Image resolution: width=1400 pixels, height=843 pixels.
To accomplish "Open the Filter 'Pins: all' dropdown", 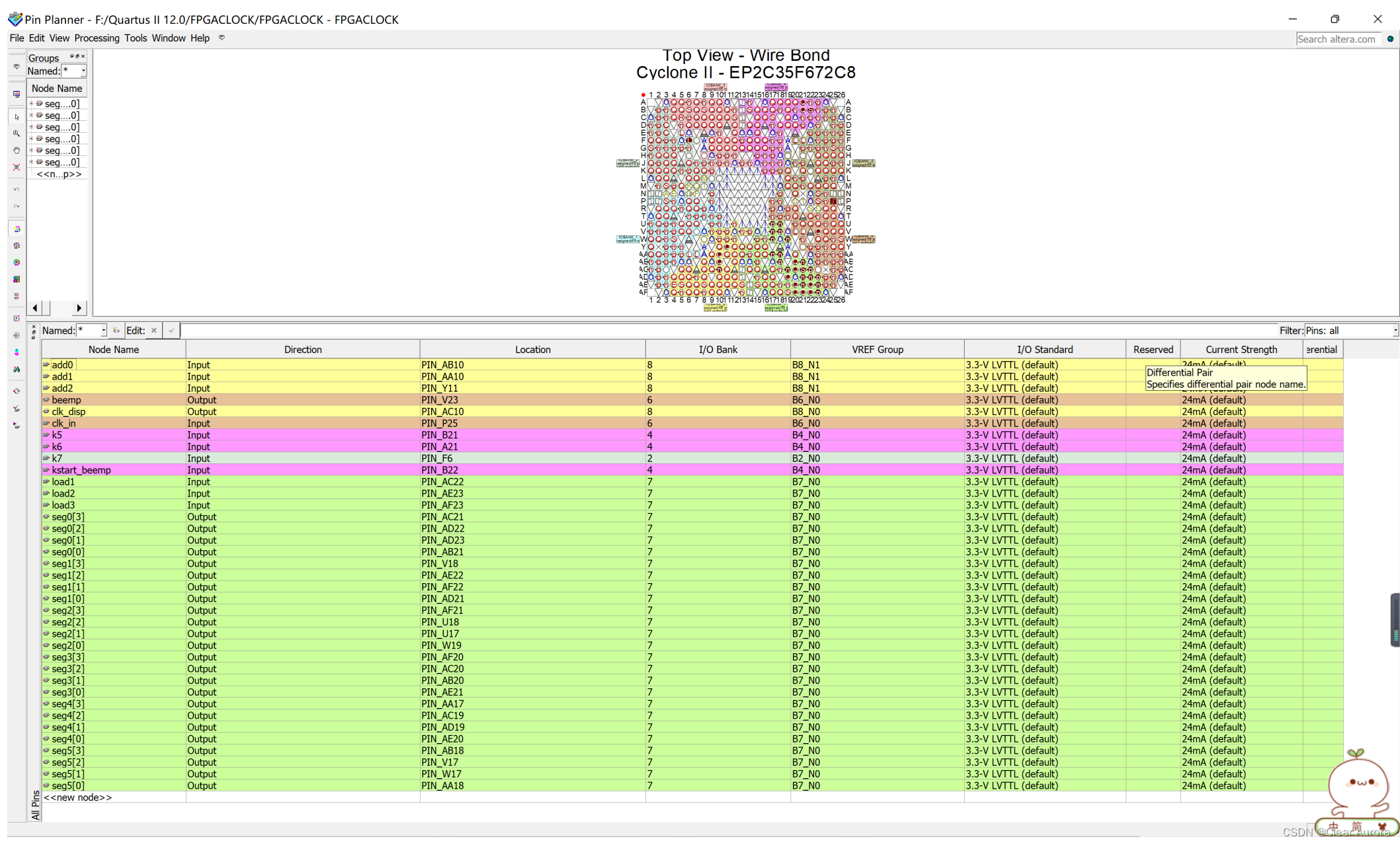I will pyautogui.click(x=1395, y=331).
